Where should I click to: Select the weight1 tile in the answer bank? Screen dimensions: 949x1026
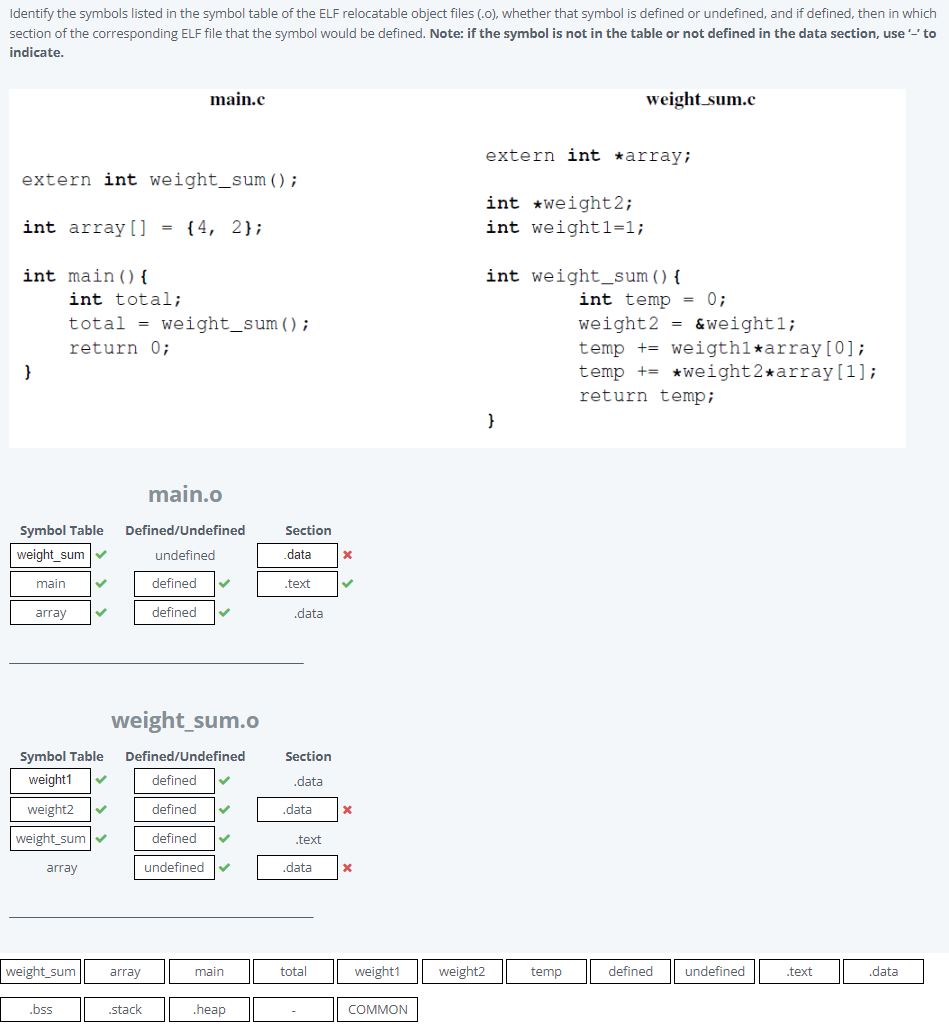(x=377, y=972)
